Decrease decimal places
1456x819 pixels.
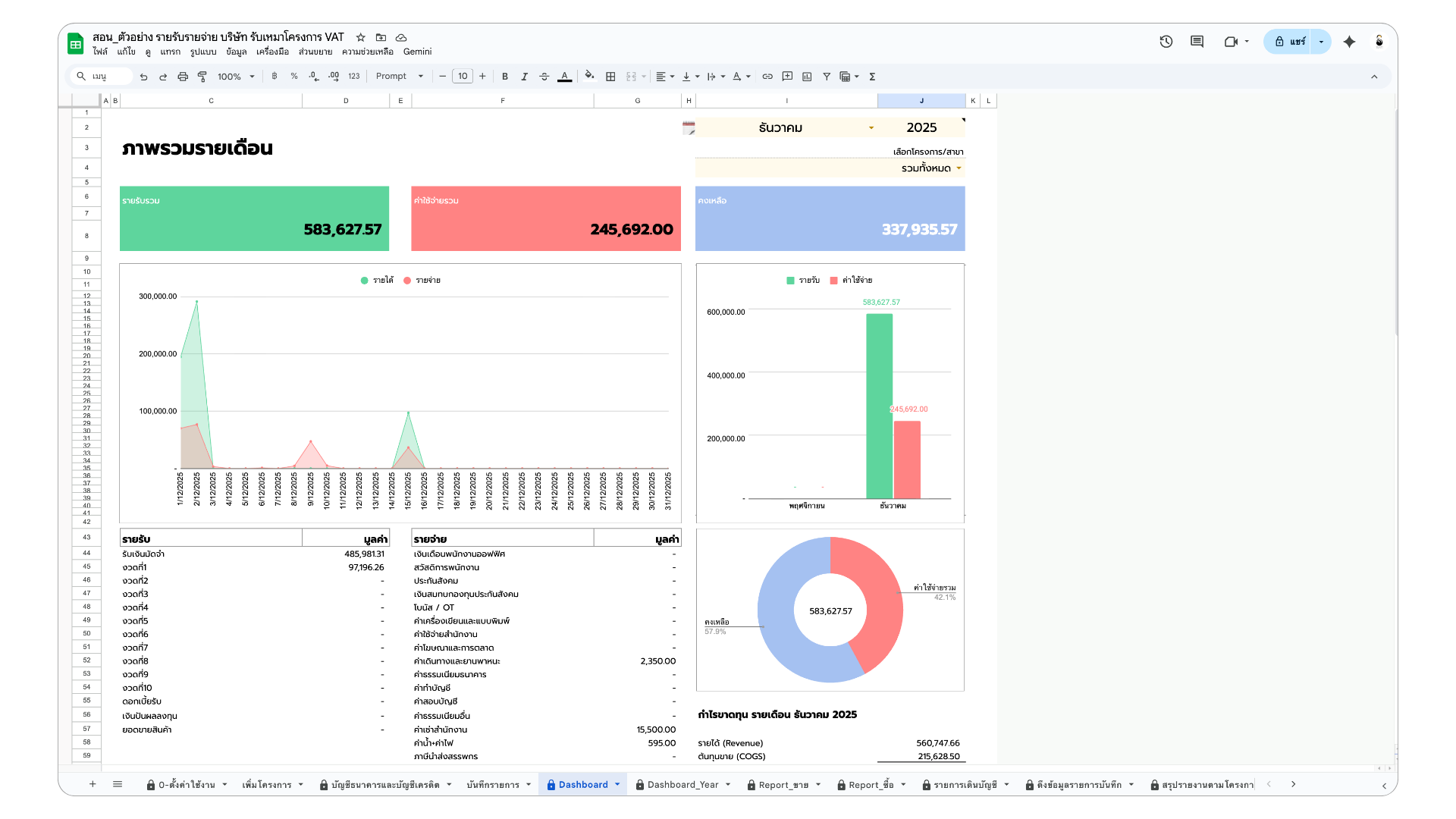(314, 77)
